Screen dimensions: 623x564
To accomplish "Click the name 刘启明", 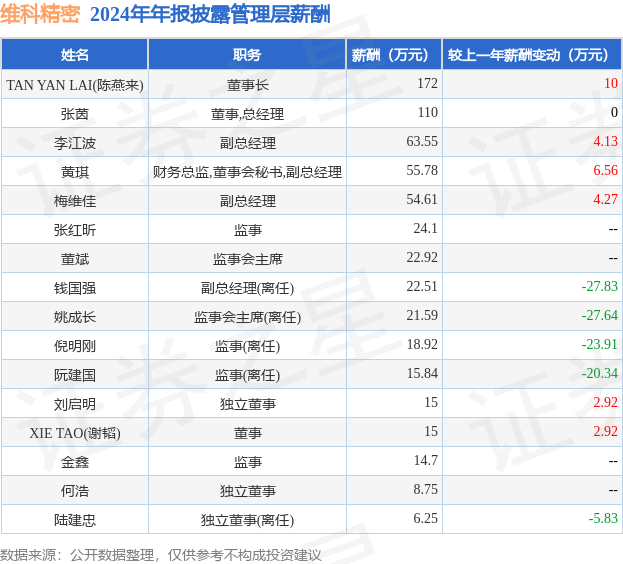I will (75, 404).
